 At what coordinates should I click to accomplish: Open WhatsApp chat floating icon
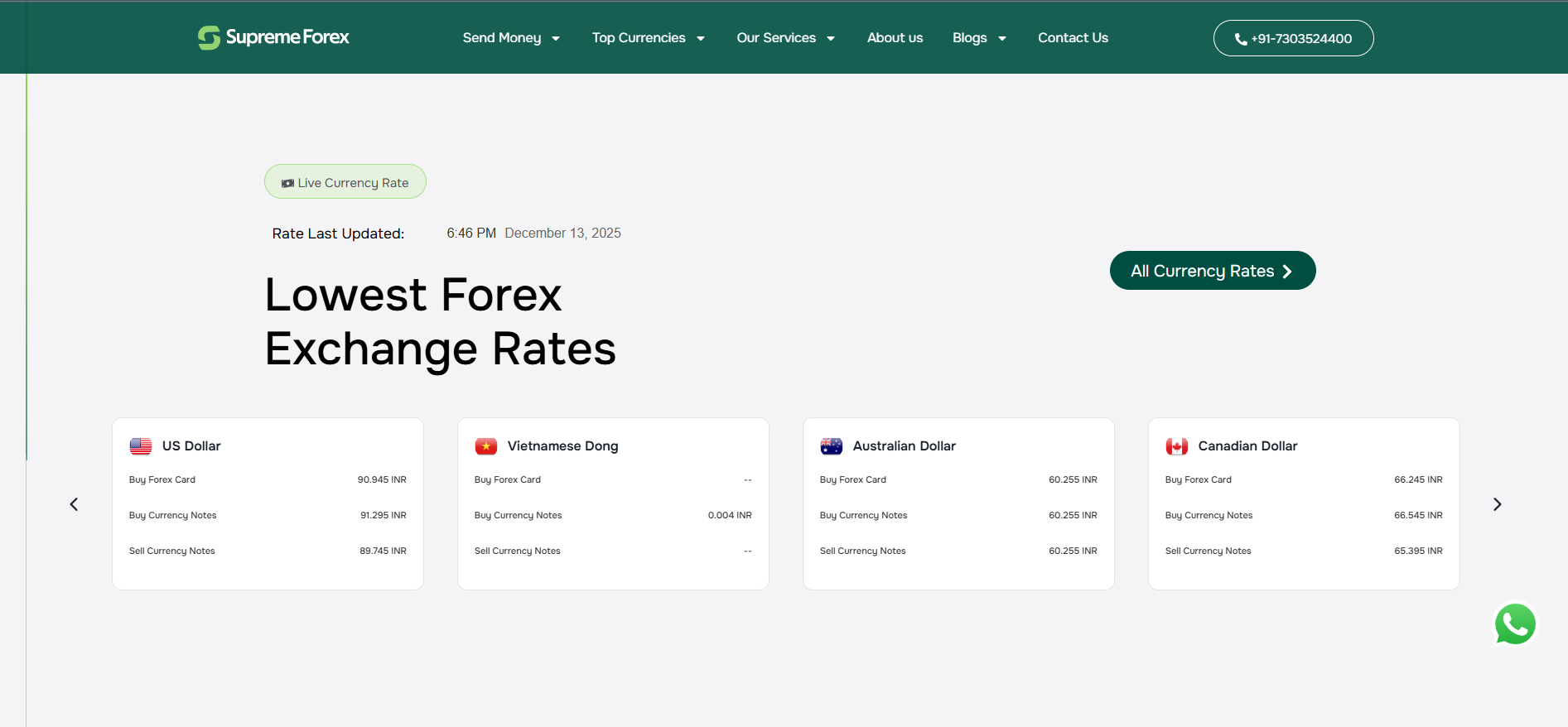pyautogui.click(x=1515, y=624)
